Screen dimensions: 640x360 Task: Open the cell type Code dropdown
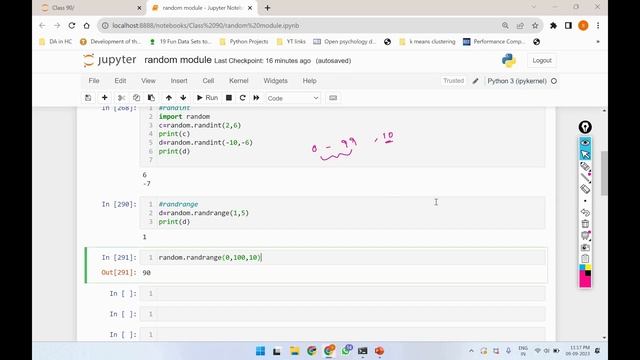pyautogui.click(x=293, y=98)
